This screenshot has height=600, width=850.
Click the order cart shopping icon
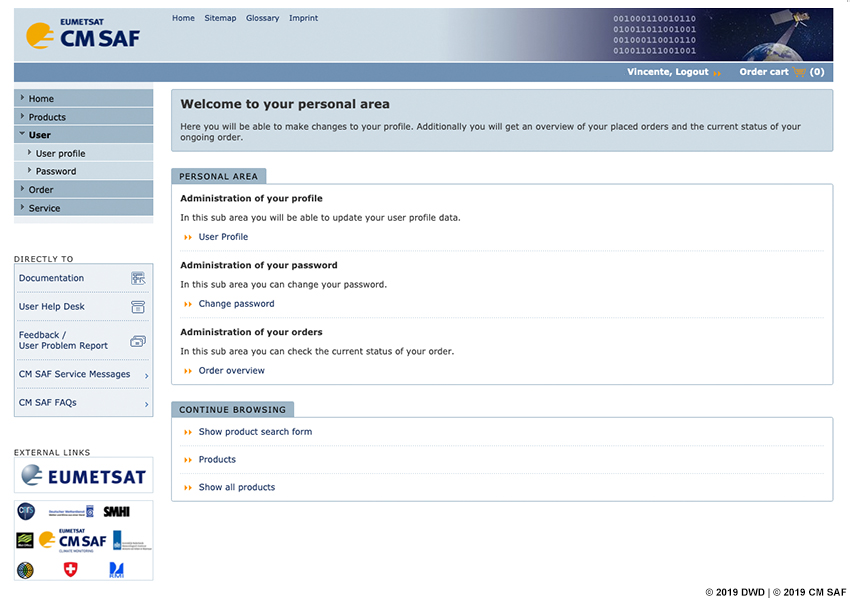[x=799, y=72]
